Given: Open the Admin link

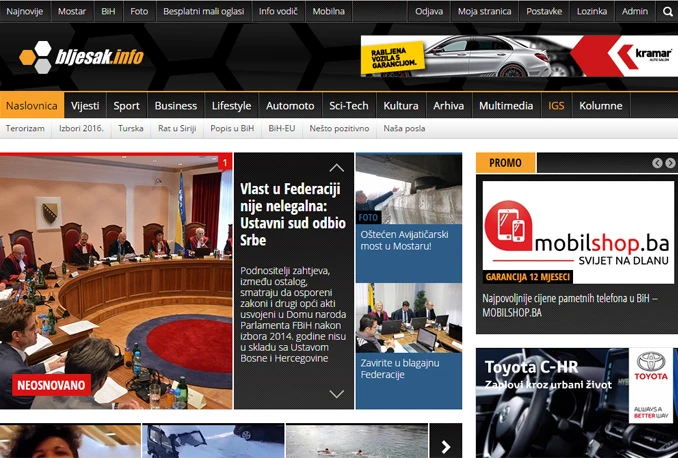Looking at the screenshot, I should 635,12.
